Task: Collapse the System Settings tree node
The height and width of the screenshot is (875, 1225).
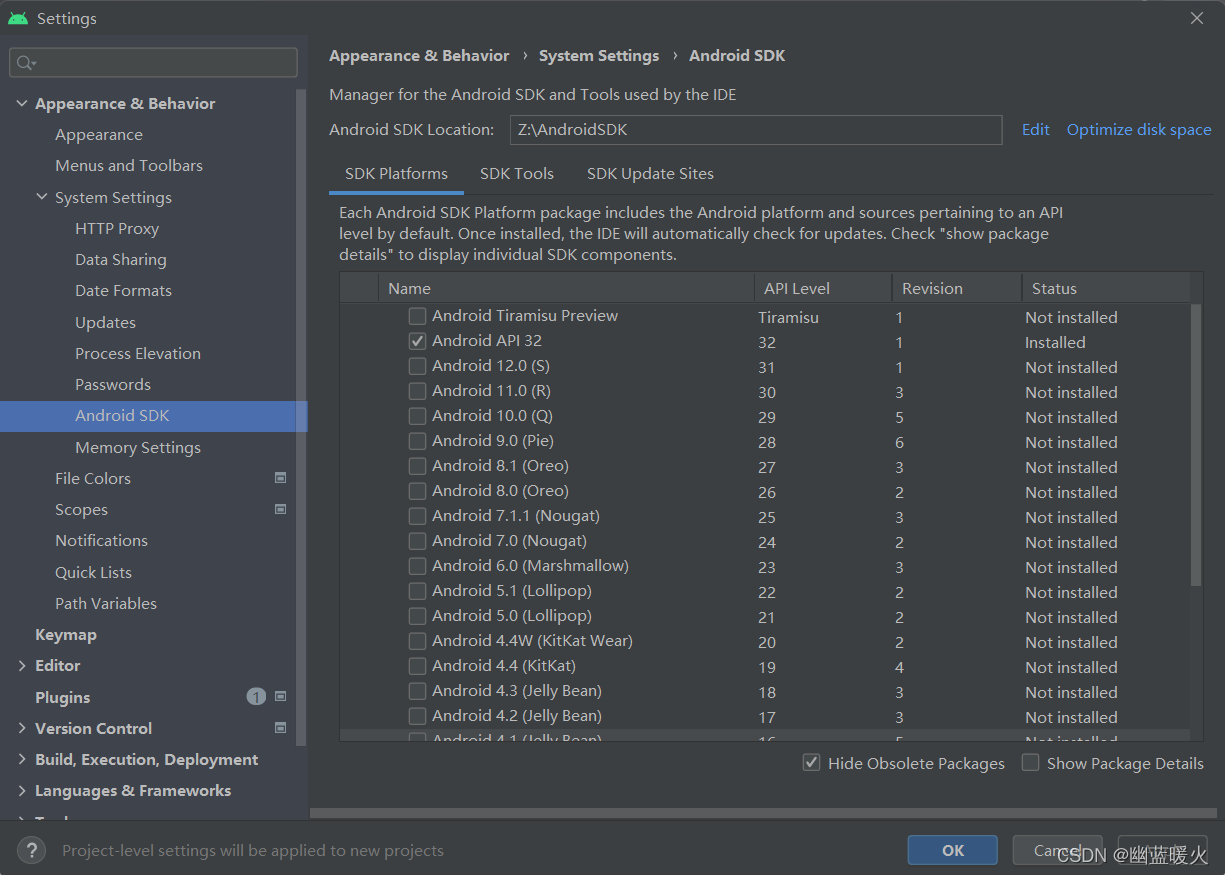Action: tap(42, 197)
